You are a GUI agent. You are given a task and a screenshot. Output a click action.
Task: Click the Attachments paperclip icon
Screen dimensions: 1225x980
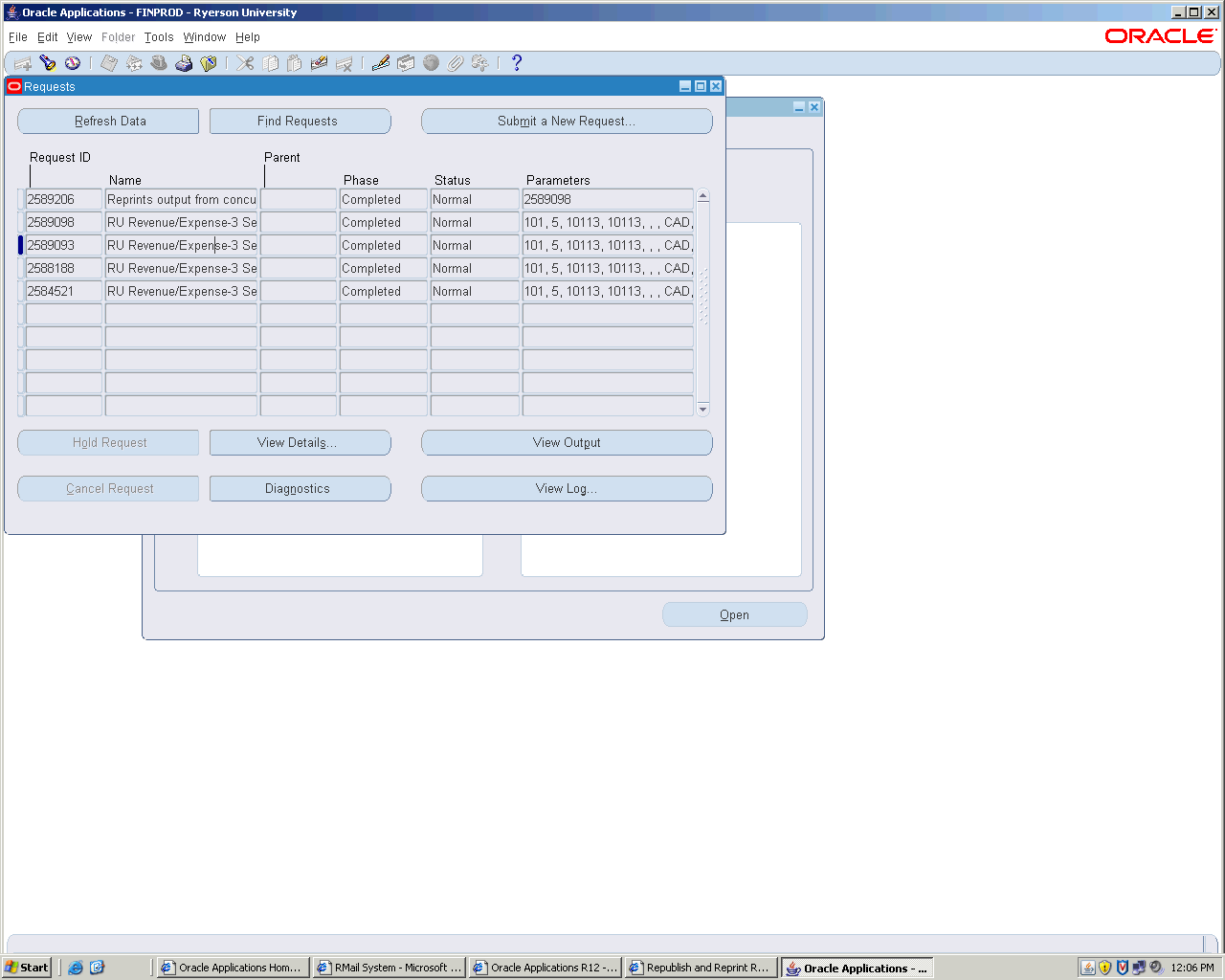(456, 63)
